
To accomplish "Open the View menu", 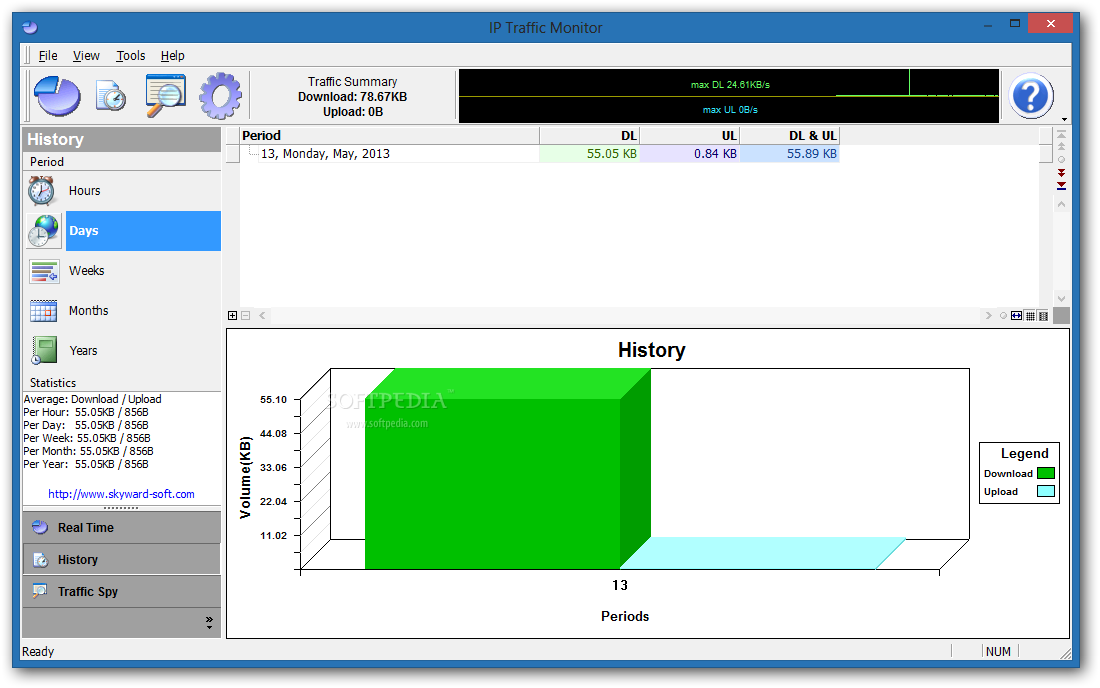I will (86, 55).
